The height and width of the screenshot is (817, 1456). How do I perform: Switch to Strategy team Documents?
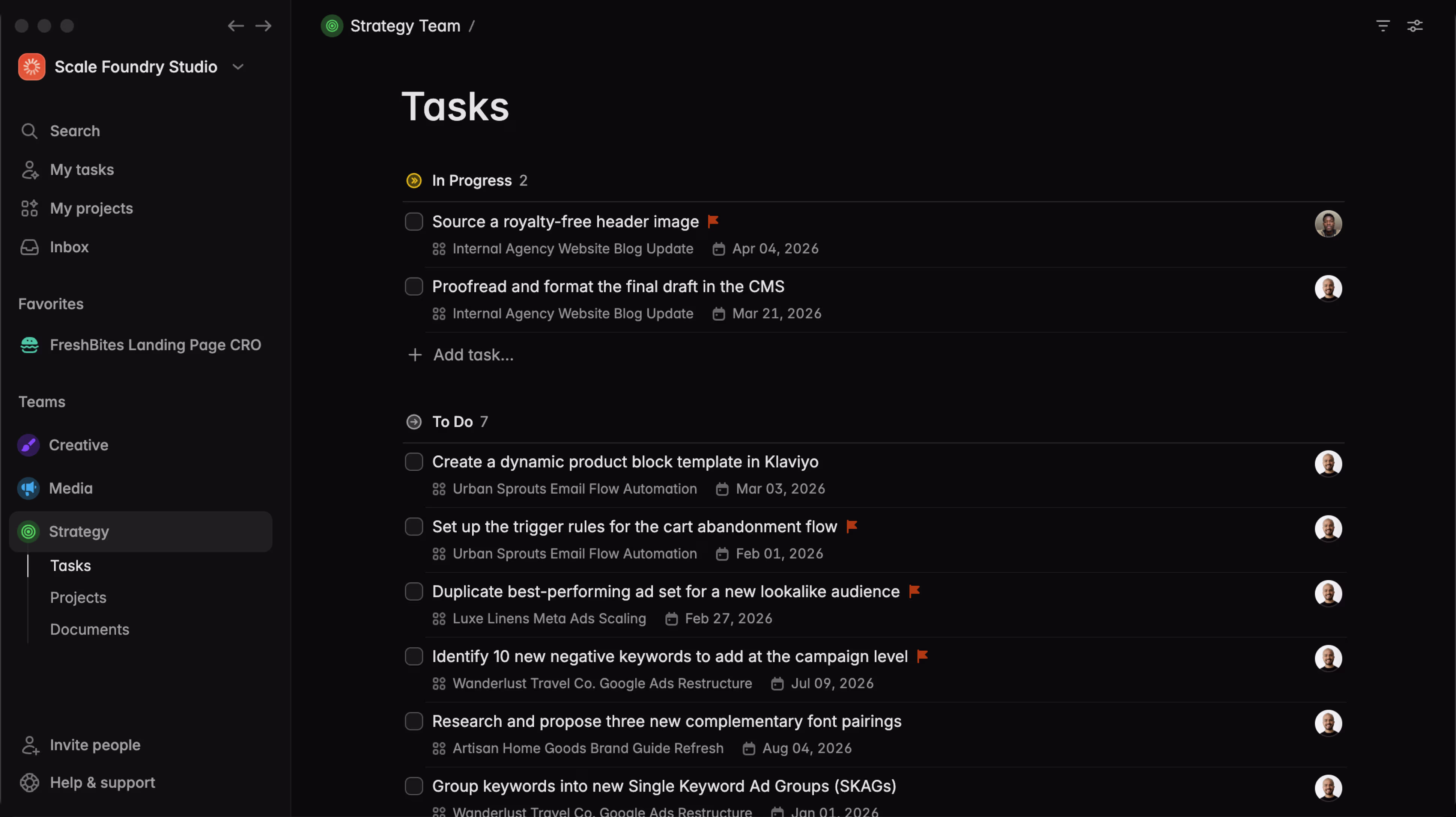coord(89,629)
